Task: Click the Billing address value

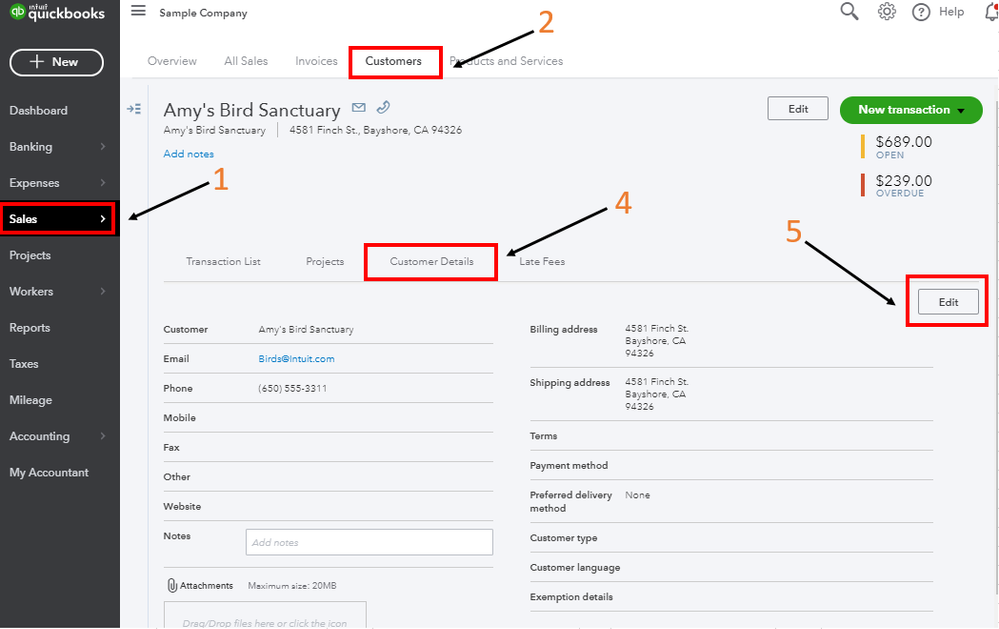Action: [x=656, y=341]
